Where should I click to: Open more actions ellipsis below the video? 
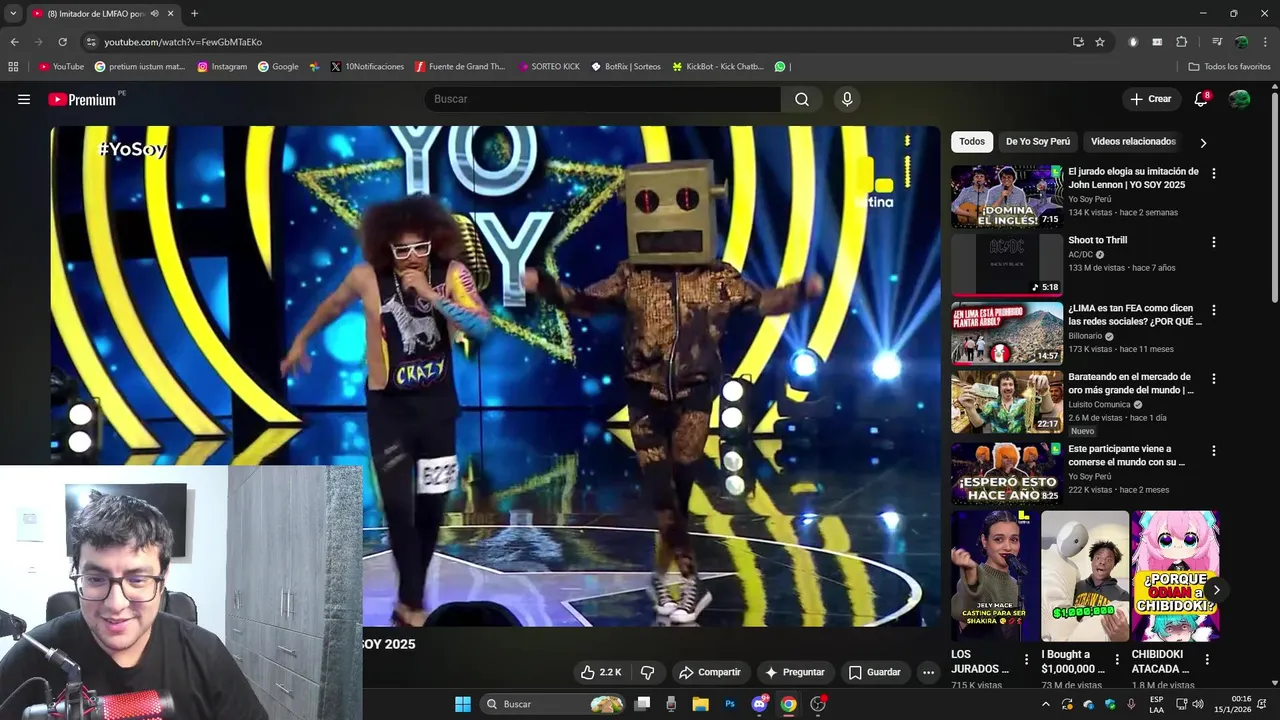point(928,672)
